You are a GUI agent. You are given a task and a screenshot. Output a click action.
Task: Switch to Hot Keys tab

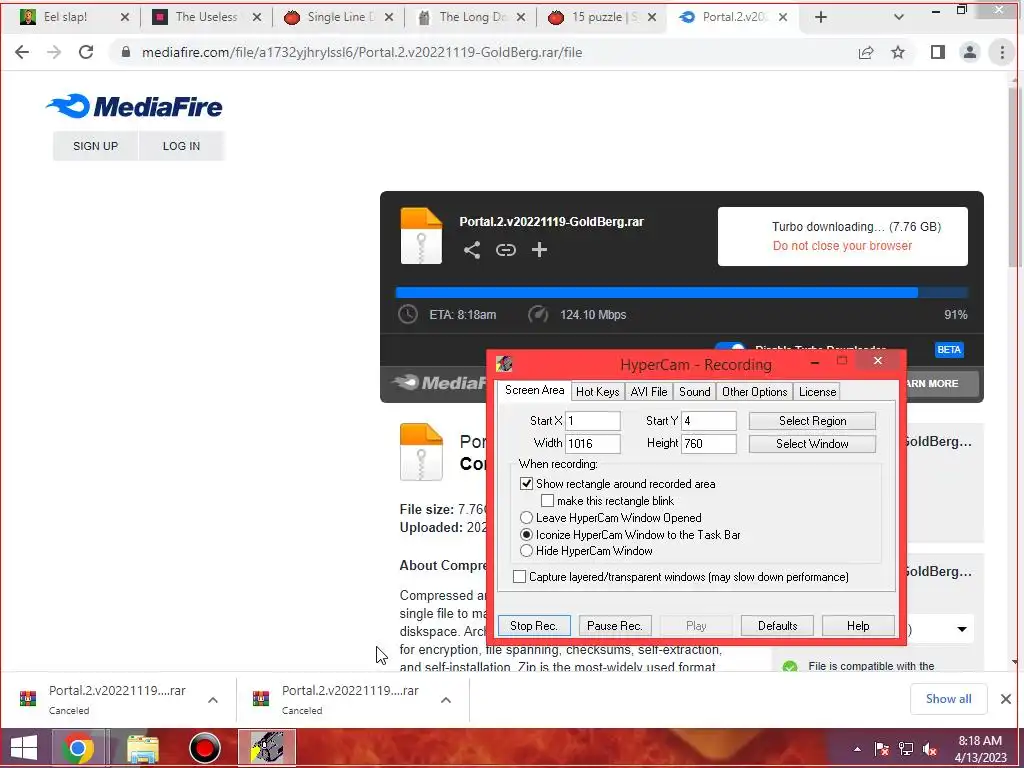(597, 392)
